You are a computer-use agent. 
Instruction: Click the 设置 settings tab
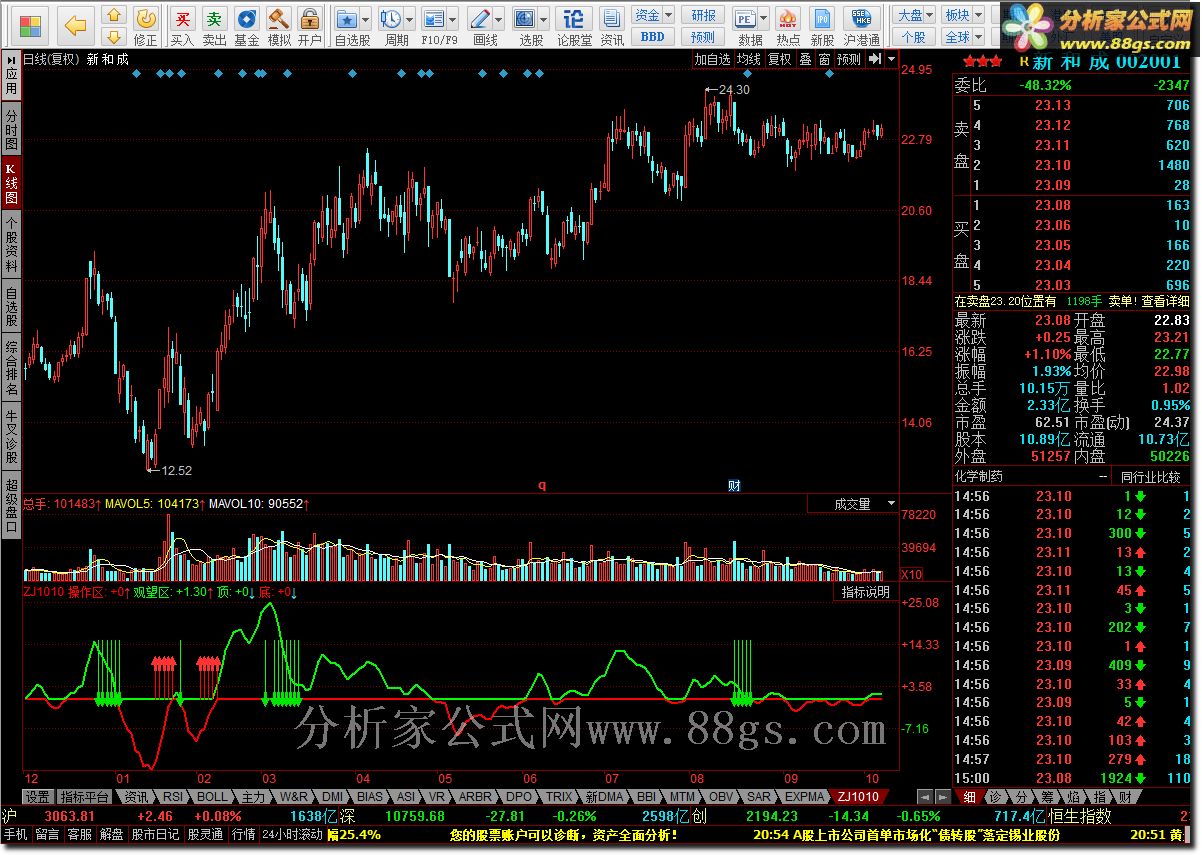37,797
